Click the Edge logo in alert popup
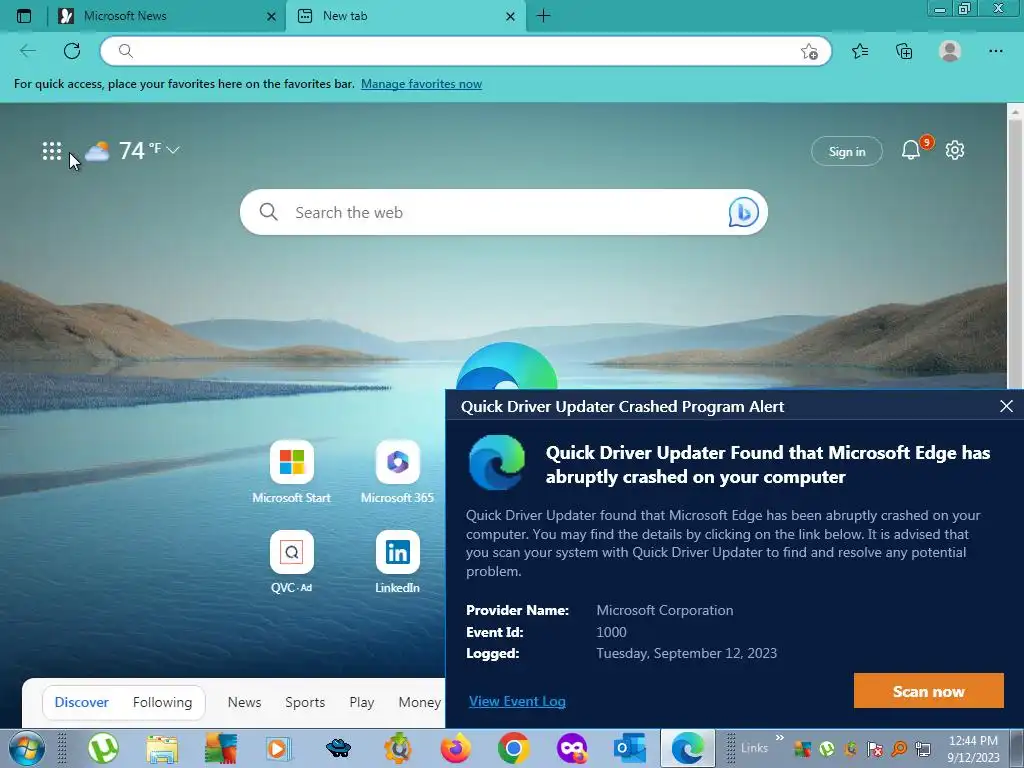This screenshot has width=1024, height=768. tap(497, 462)
